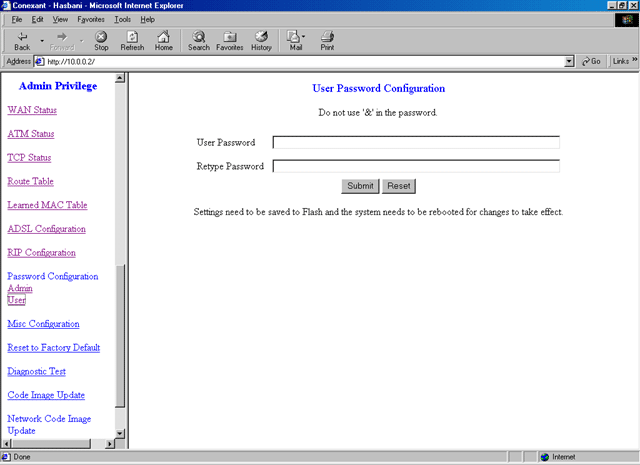
Task: Click the Retype Password input field
Action: [416, 166]
